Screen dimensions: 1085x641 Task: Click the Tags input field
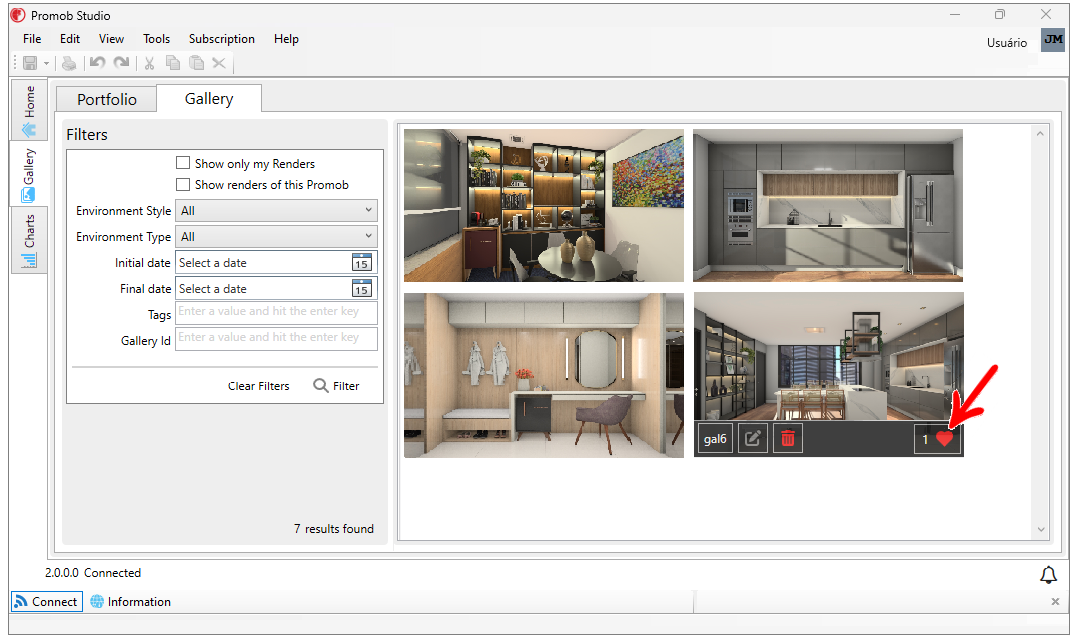[x=276, y=312]
